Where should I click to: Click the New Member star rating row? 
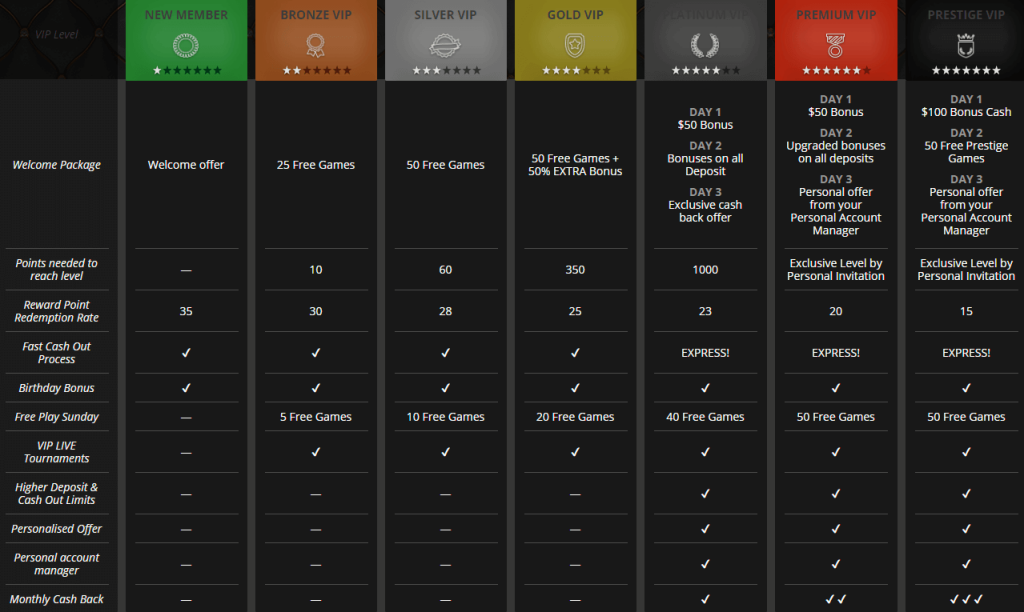tap(187, 71)
